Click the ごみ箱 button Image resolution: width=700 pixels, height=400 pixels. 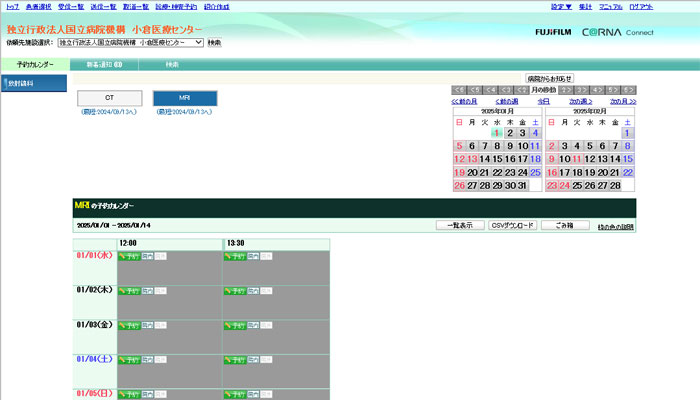[x=565, y=225]
